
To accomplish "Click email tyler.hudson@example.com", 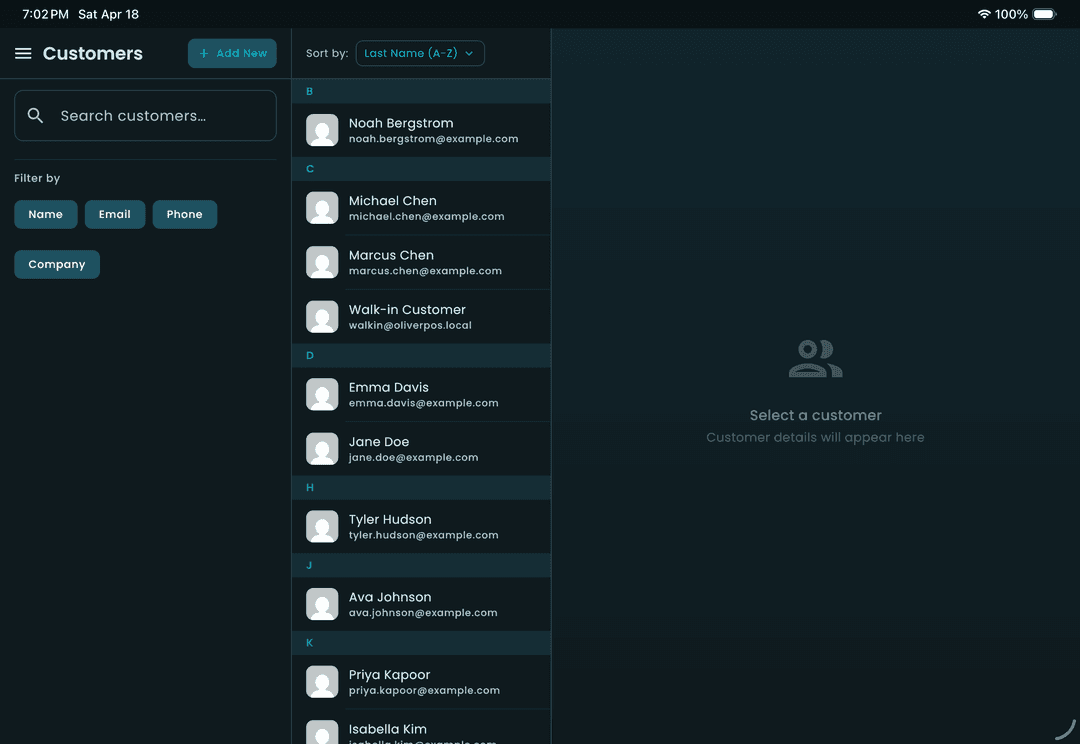I will [424, 535].
